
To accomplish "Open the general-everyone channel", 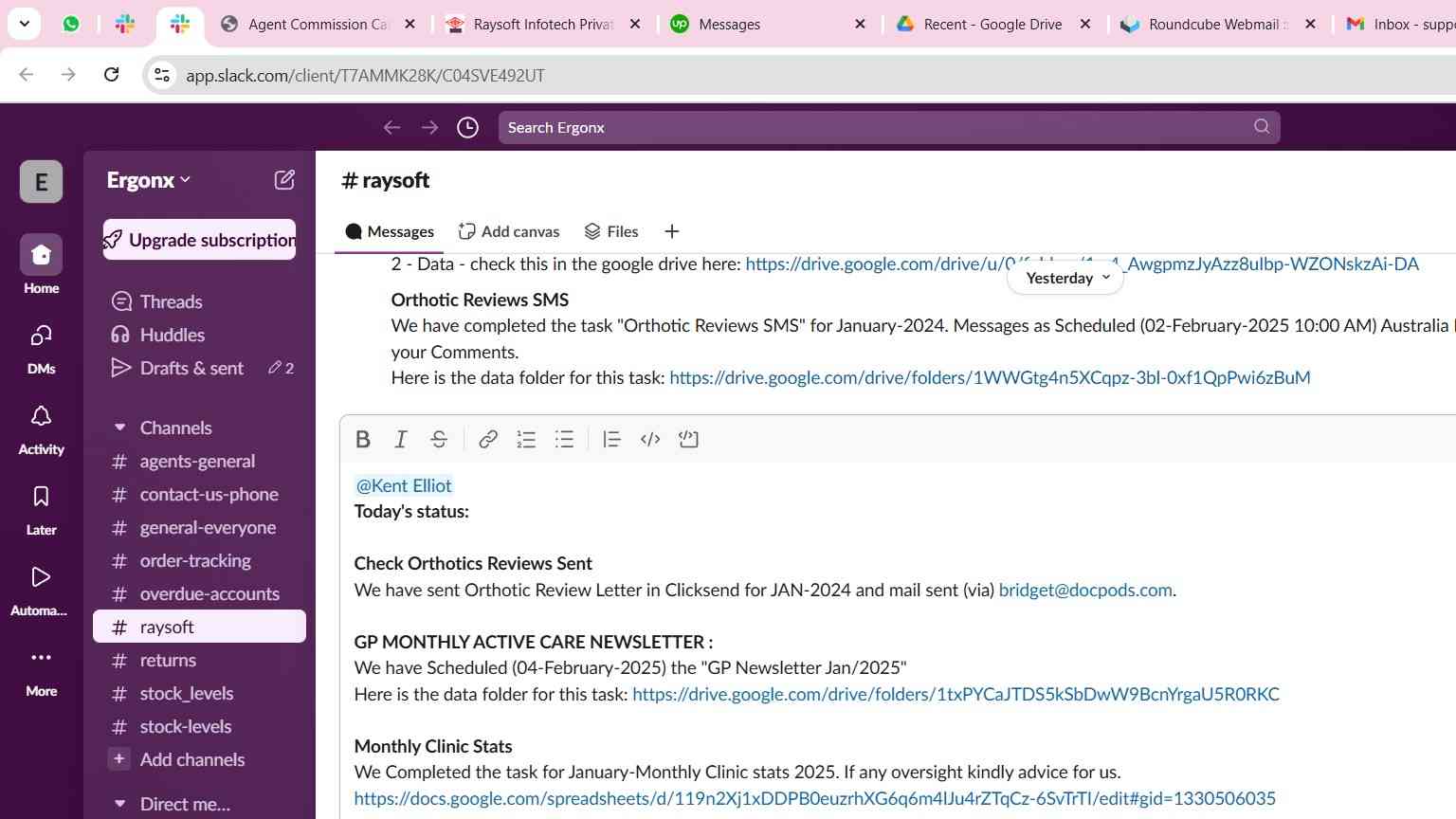I will (199, 527).
